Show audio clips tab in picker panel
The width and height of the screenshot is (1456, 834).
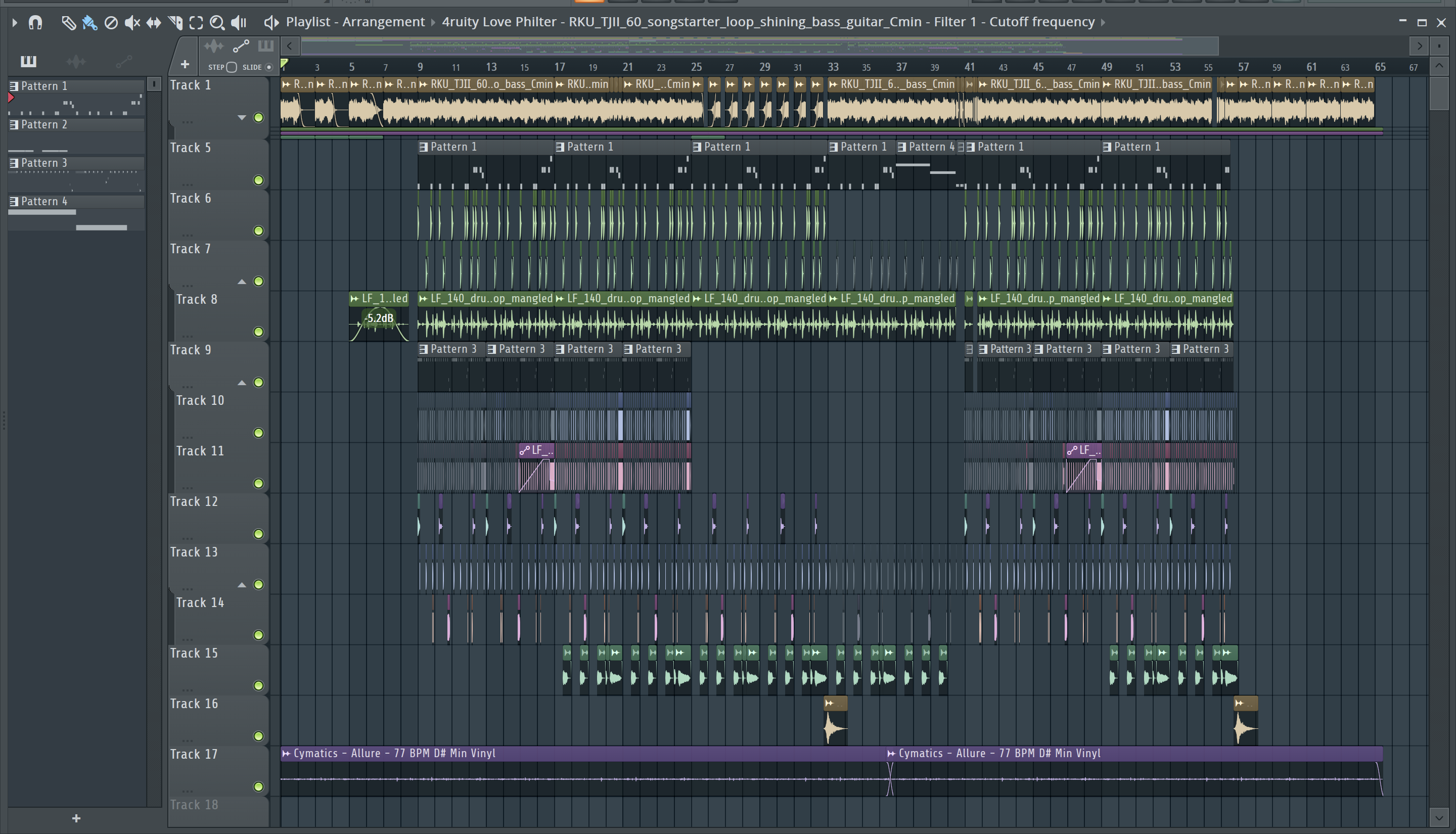coord(76,61)
